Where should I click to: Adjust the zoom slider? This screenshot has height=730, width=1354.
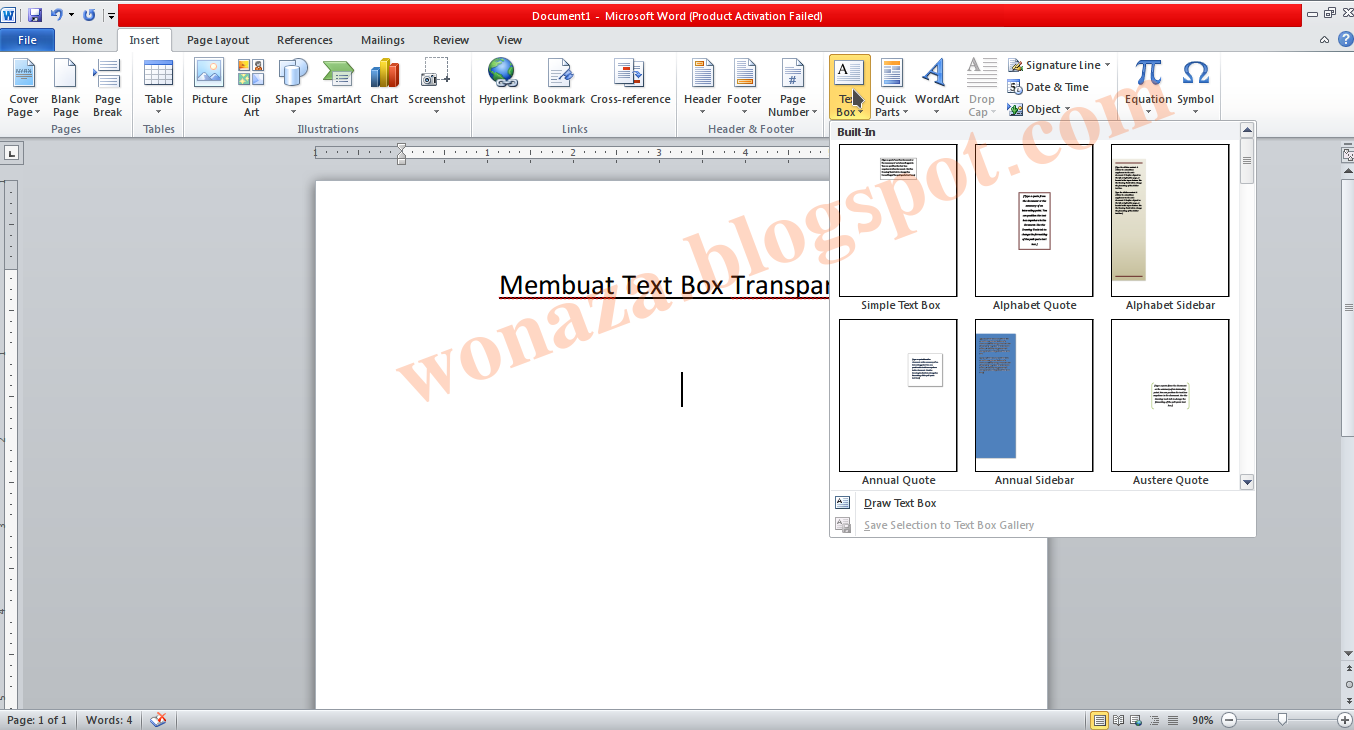1280,719
